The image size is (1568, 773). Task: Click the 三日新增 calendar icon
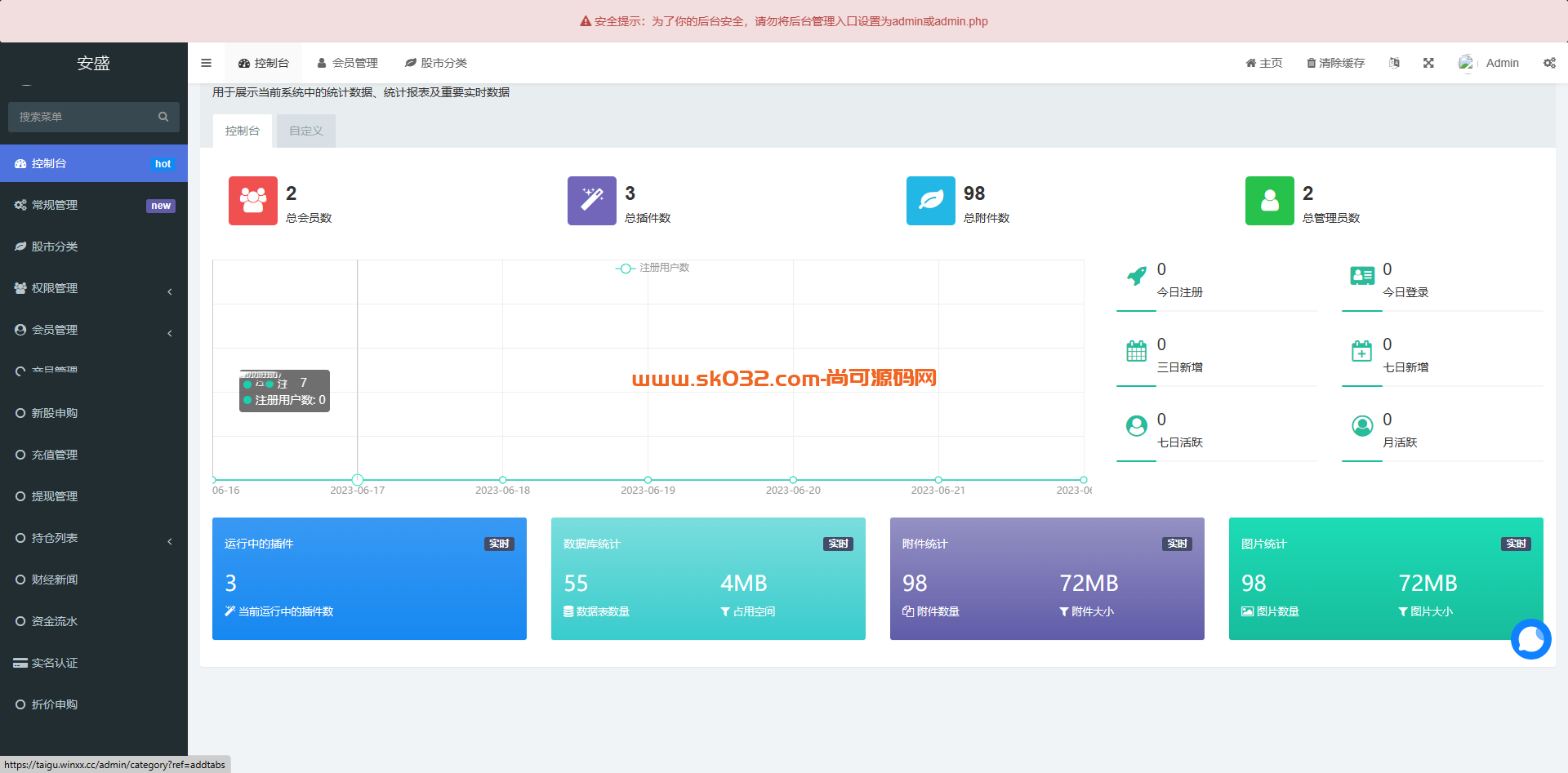[1136, 351]
